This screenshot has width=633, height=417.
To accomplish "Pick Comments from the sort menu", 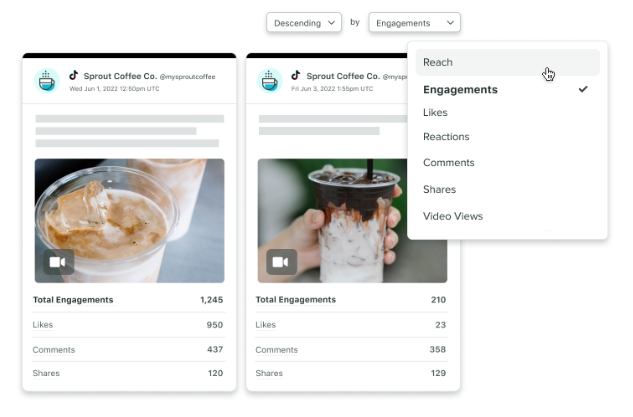I will [x=449, y=162].
